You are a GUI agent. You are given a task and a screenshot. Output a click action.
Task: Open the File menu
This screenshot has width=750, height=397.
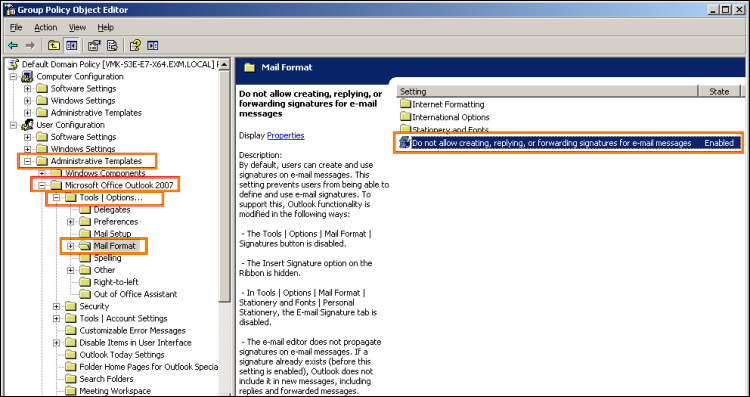(x=16, y=27)
